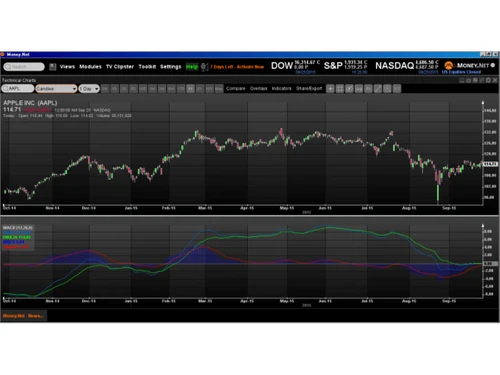The width and height of the screenshot is (500, 375).
Task: Open the Candles chart type dropdown
Action: (56, 89)
